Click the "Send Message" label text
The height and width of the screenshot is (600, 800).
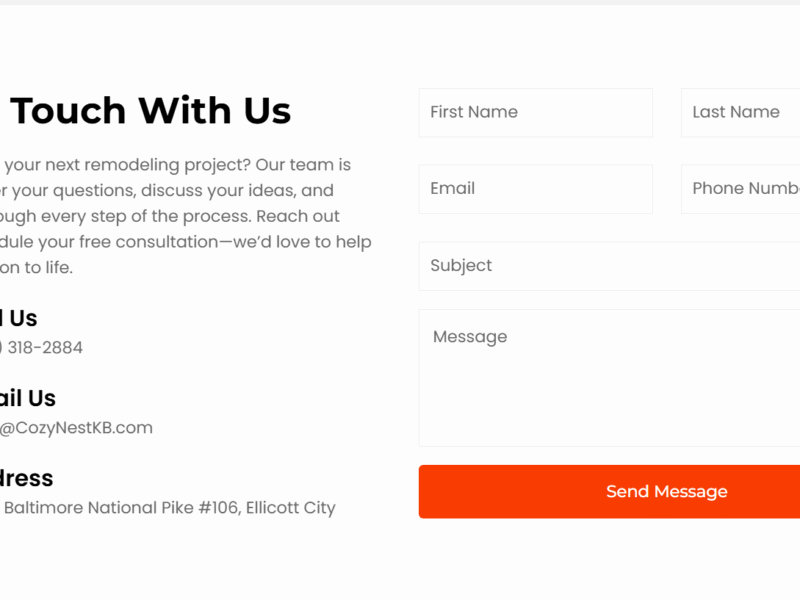(667, 492)
